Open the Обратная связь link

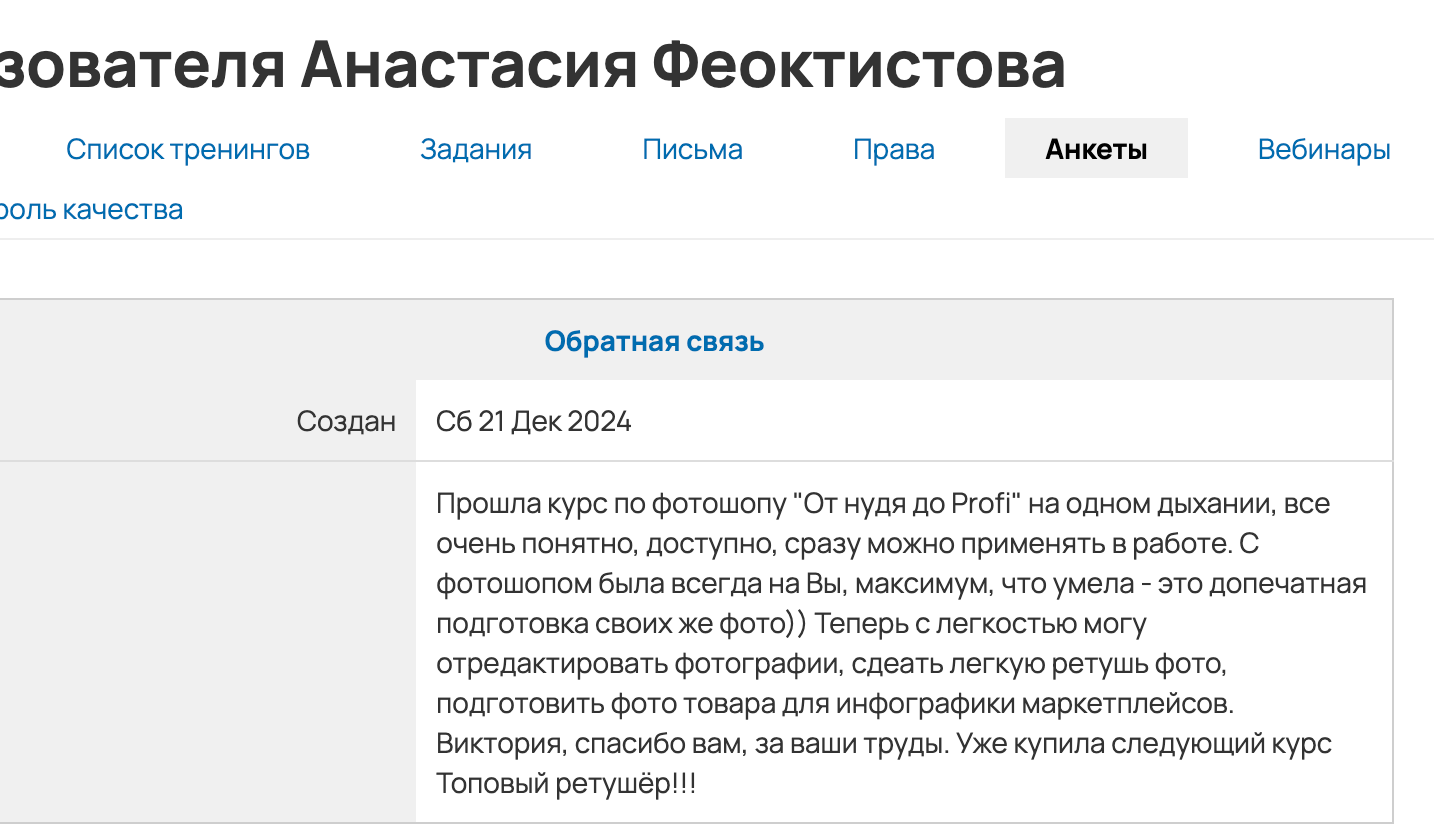click(654, 342)
